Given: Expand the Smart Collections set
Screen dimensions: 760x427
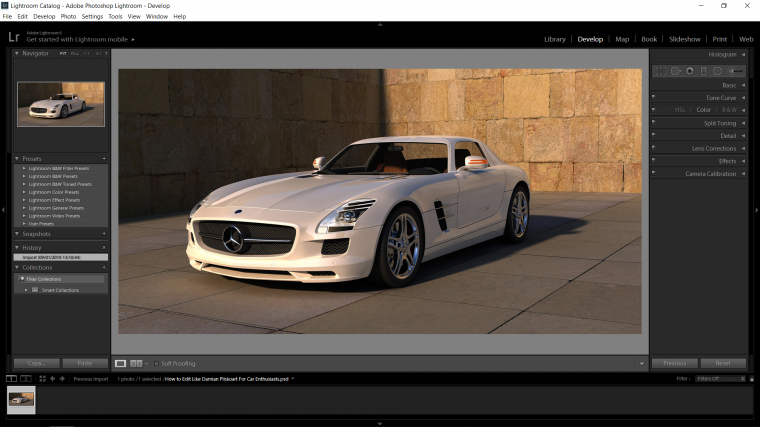Looking at the screenshot, I should 26,290.
